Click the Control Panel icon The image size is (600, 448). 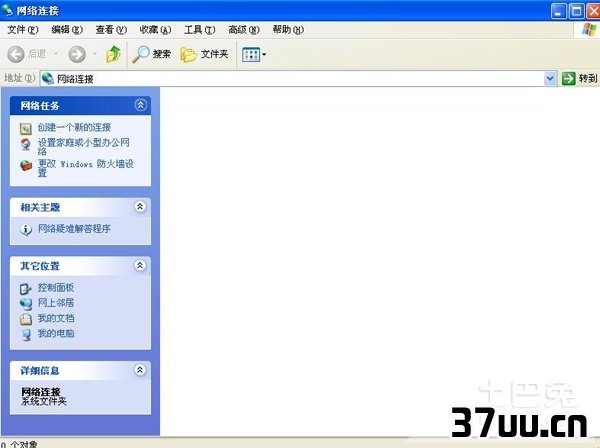(x=26, y=288)
